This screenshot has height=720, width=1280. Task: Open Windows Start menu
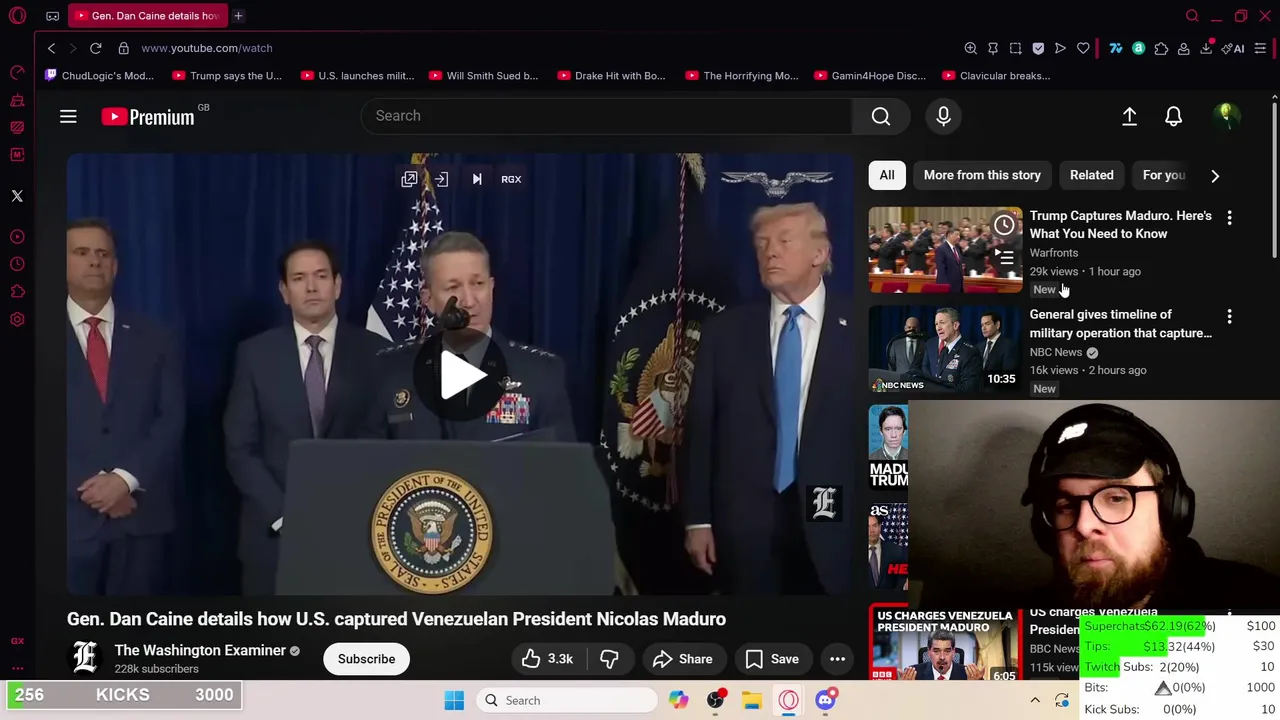[x=454, y=701]
